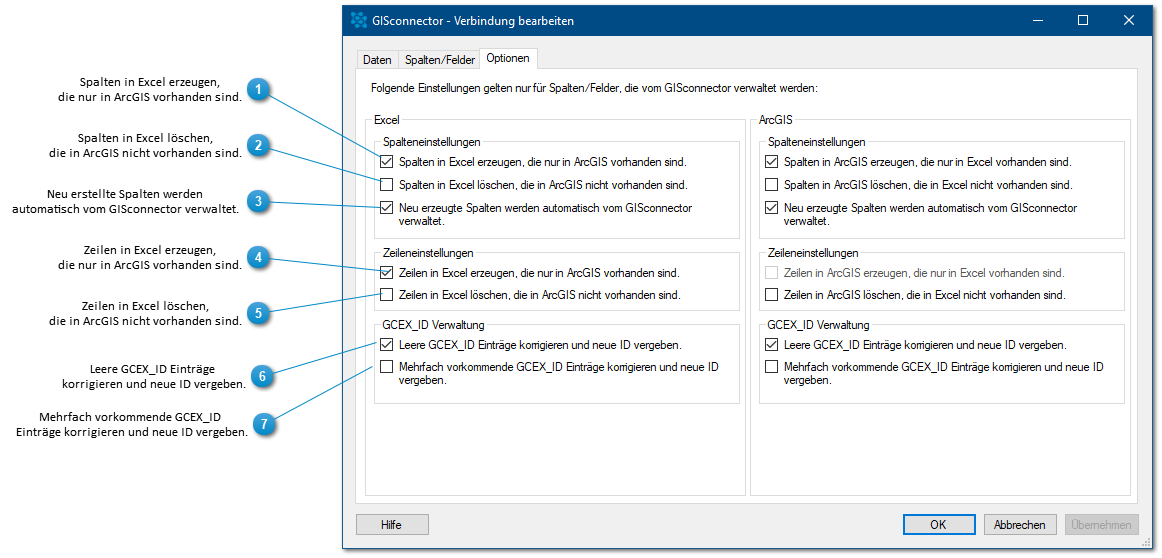Check 'Spalten in ArcGIS löschen' checkbox

771,184
